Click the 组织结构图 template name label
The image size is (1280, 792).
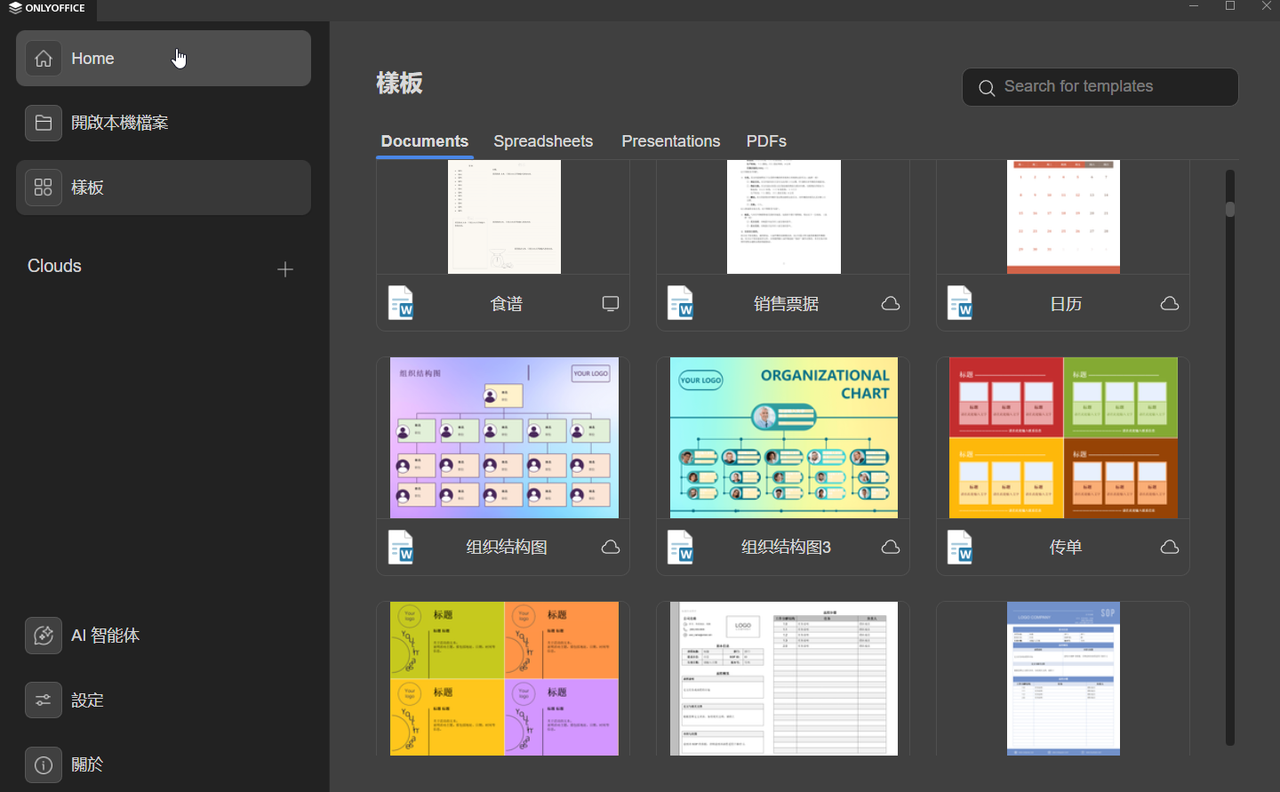pos(506,547)
